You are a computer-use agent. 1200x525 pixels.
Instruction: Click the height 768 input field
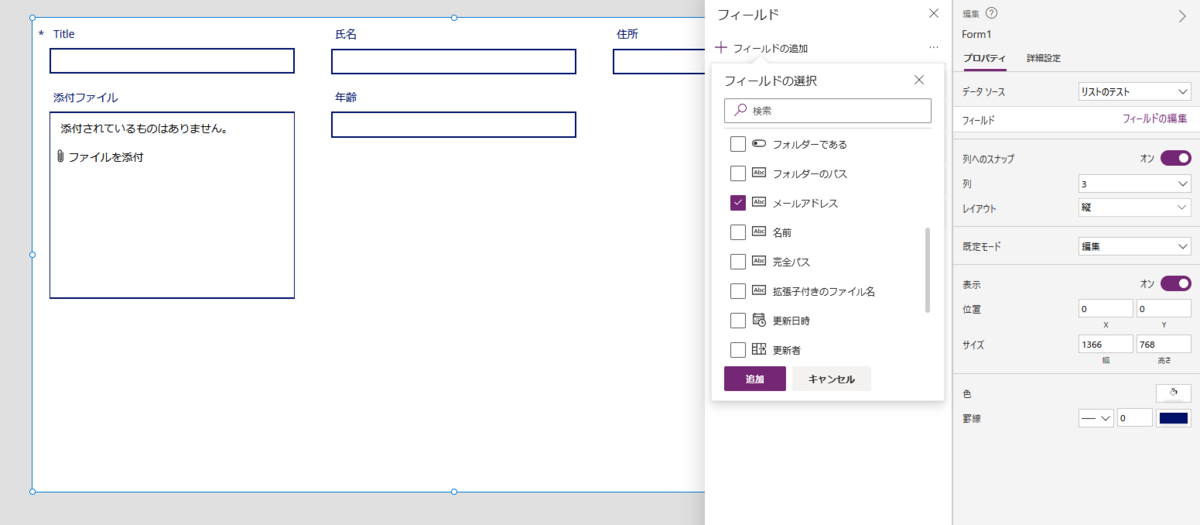pyautogui.click(x=1164, y=344)
